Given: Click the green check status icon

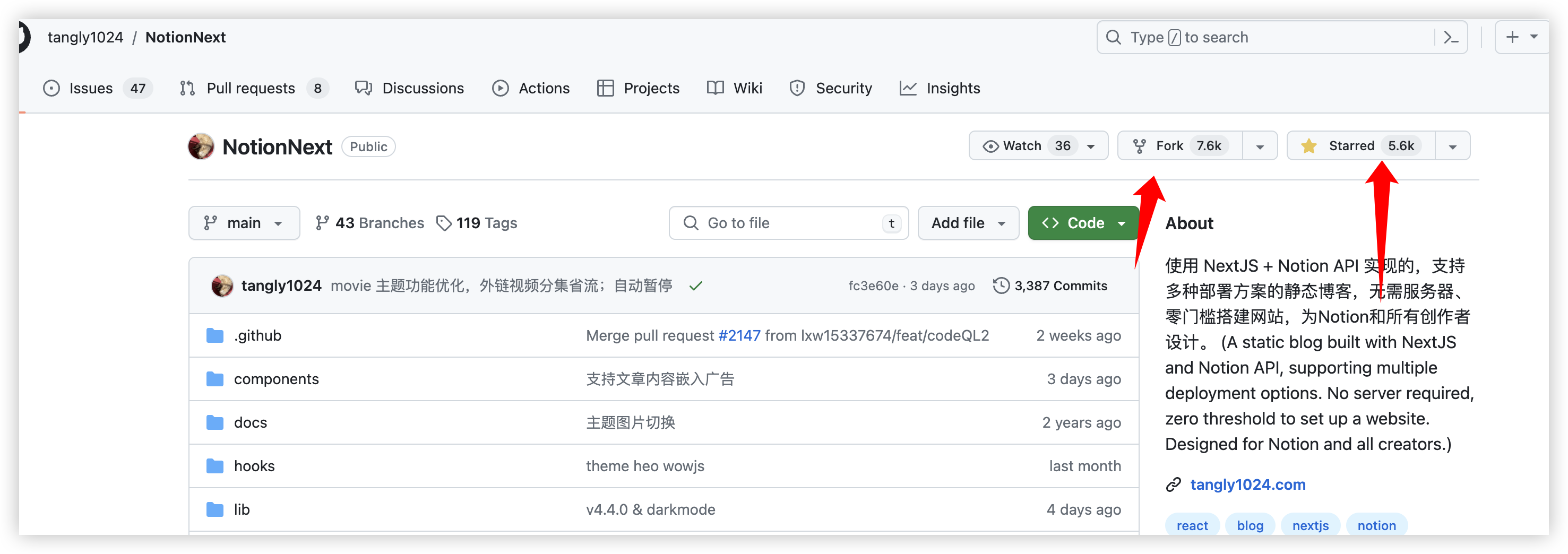Looking at the screenshot, I should coord(696,285).
